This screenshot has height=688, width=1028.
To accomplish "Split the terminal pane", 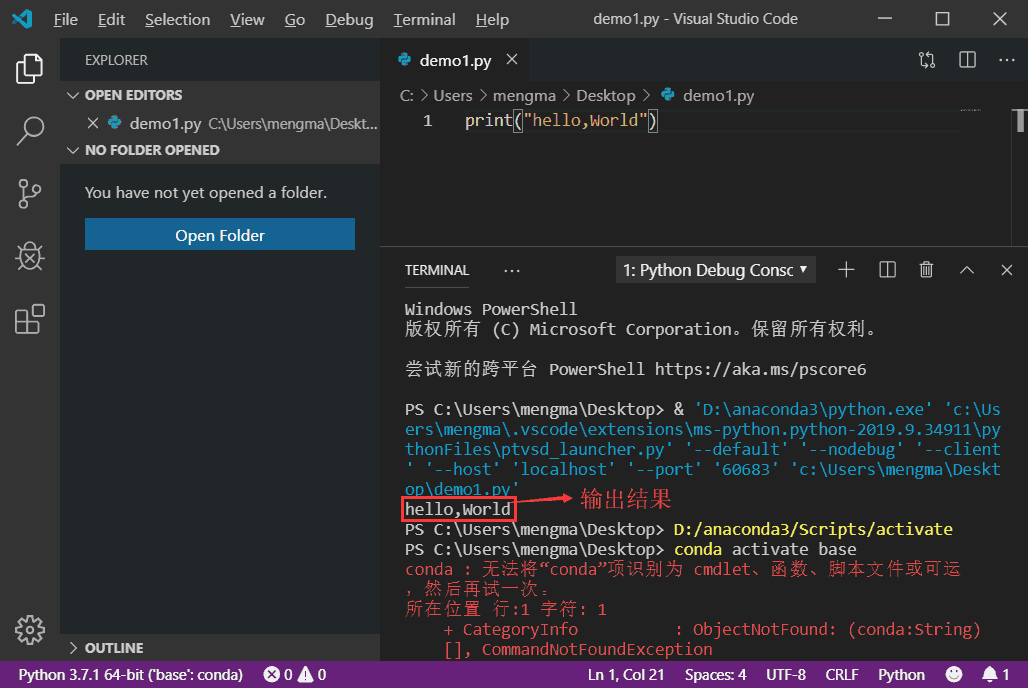I will click(886, 269).
